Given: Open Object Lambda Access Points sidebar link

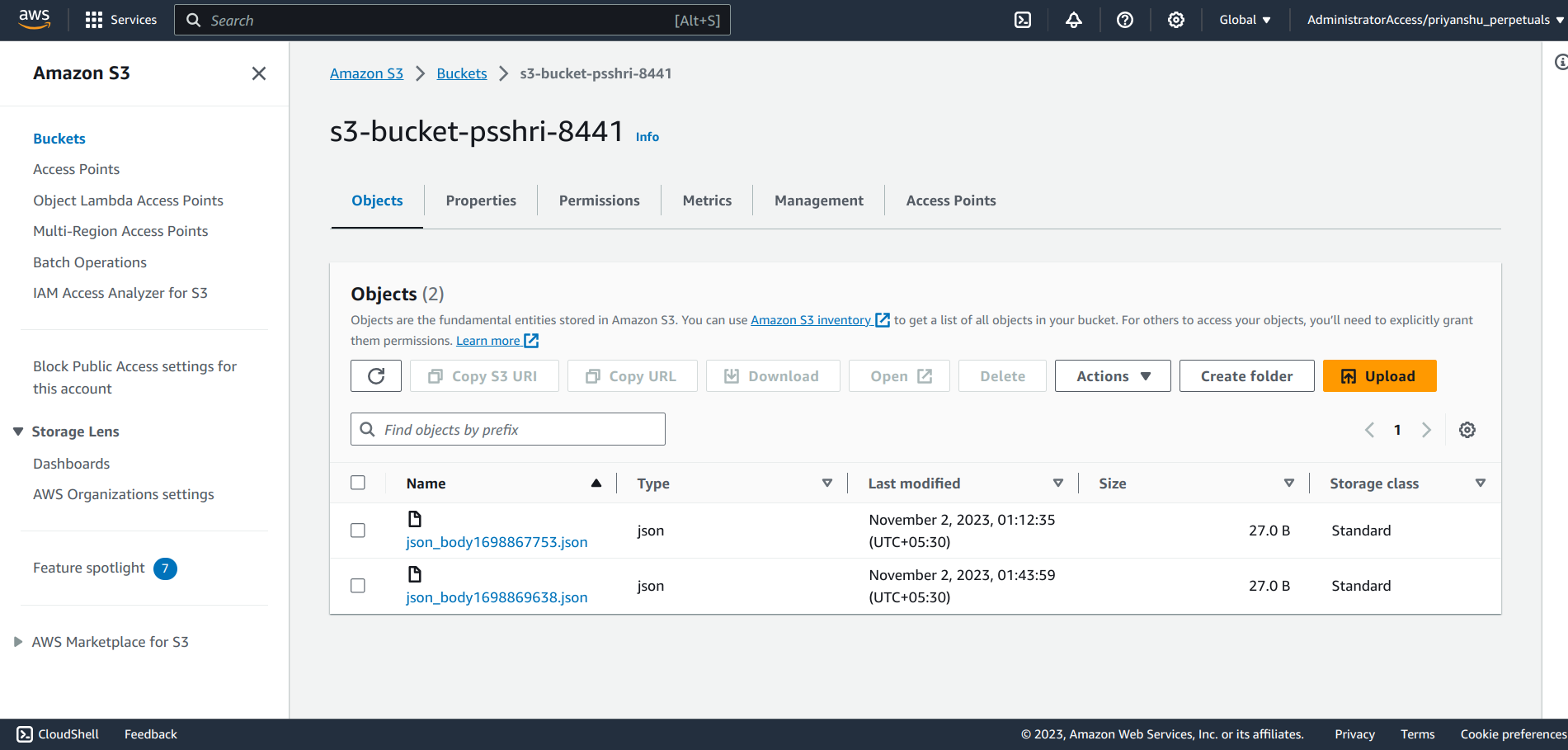Looking at the screenshot, I should point(128,200).
